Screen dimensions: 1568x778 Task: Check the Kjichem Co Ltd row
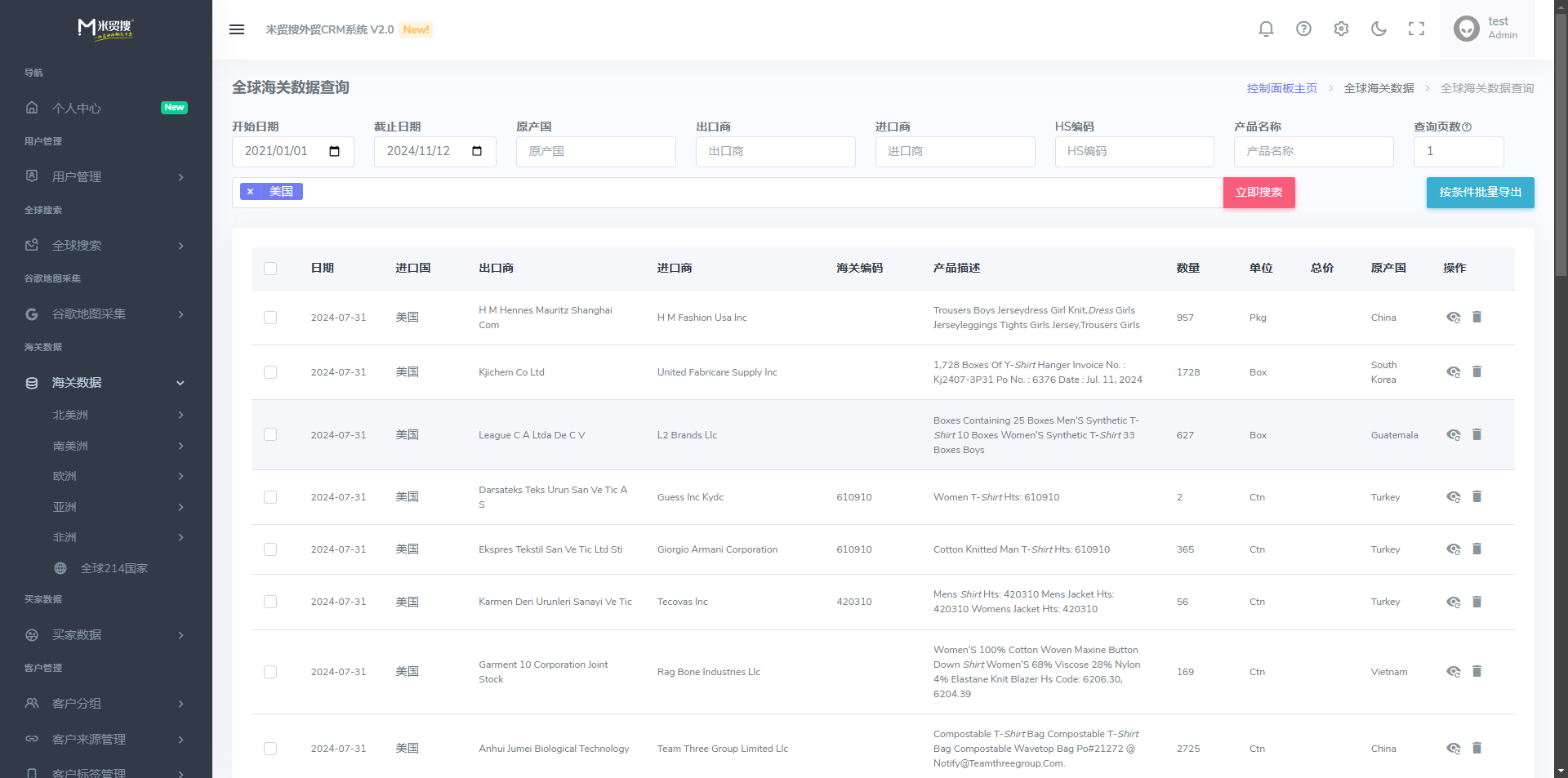(x=270, y=372)
